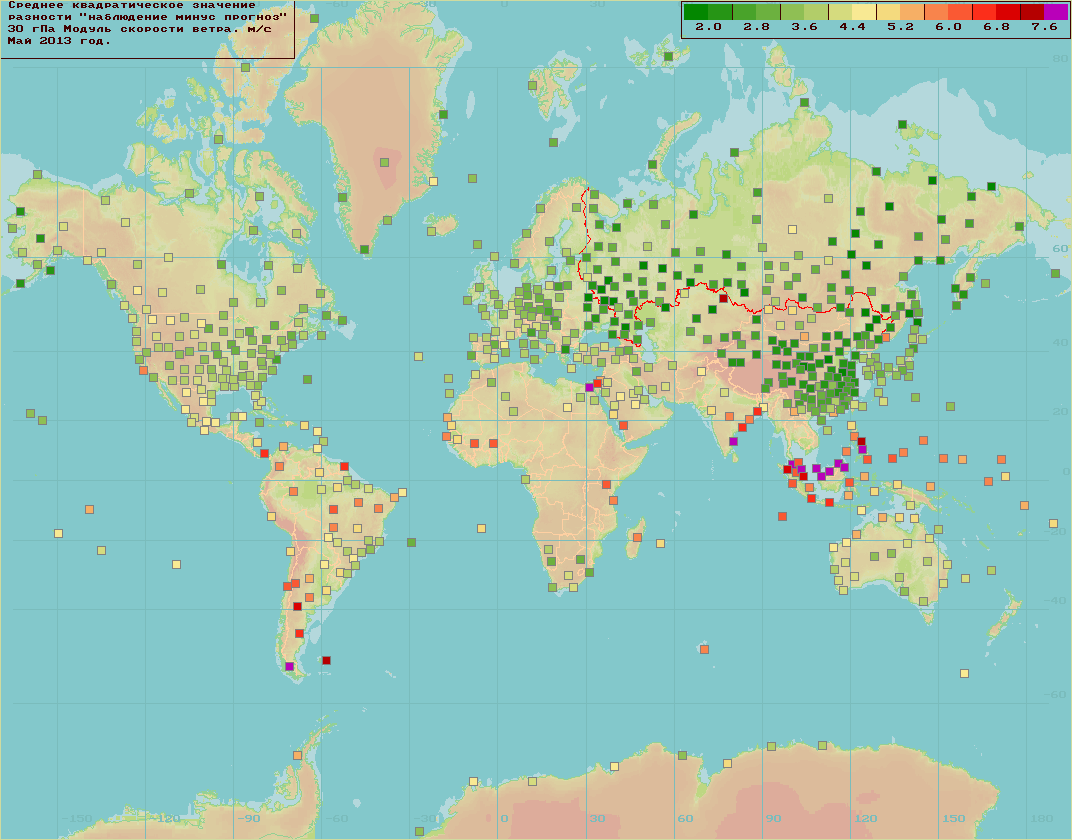Click dark red station on Russia-Kazakhstan border

tap(723, 298)
